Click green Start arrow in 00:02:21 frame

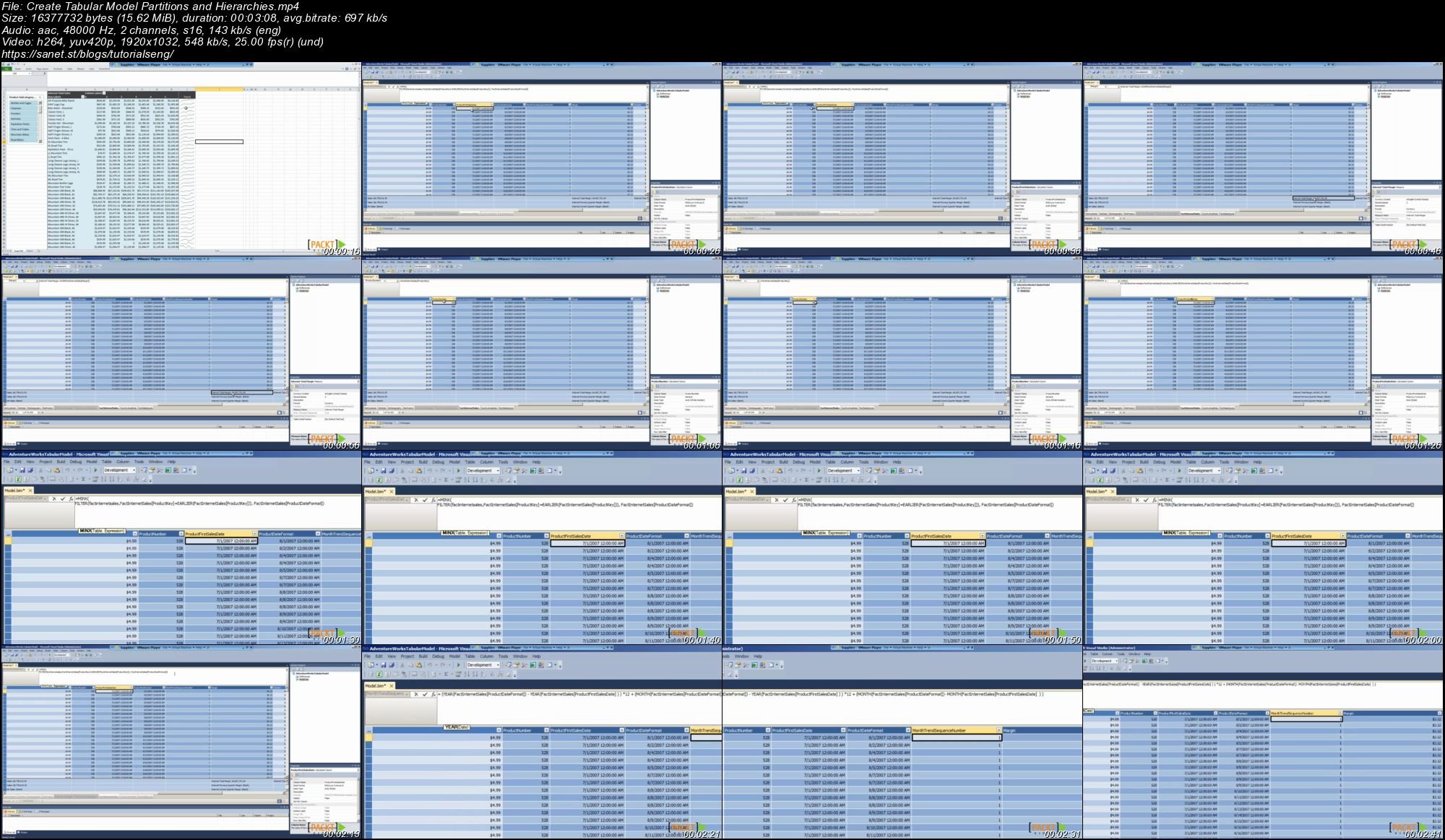458,664
